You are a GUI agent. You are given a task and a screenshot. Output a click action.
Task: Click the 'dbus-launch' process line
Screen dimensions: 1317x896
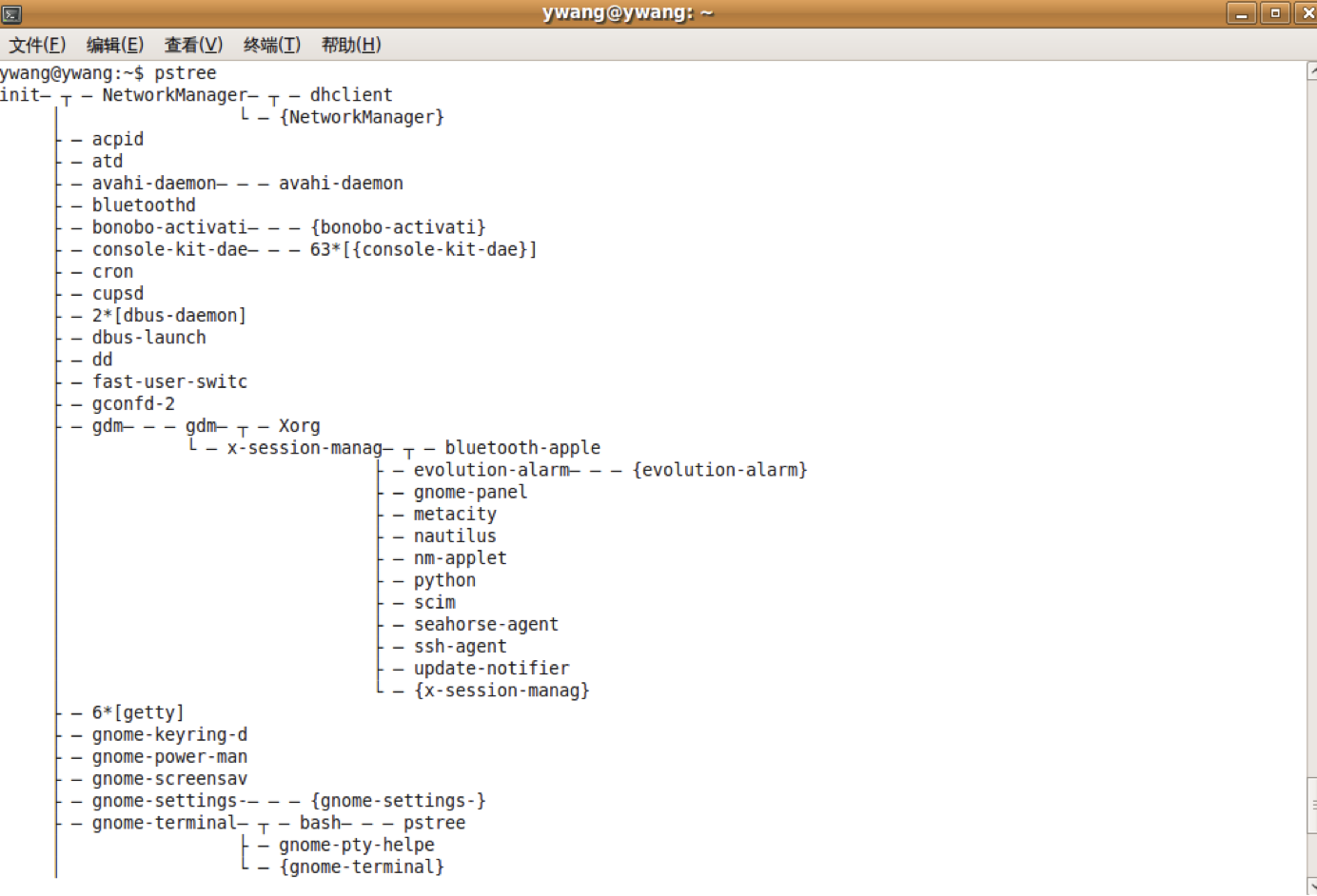click(x=149, y=338)
